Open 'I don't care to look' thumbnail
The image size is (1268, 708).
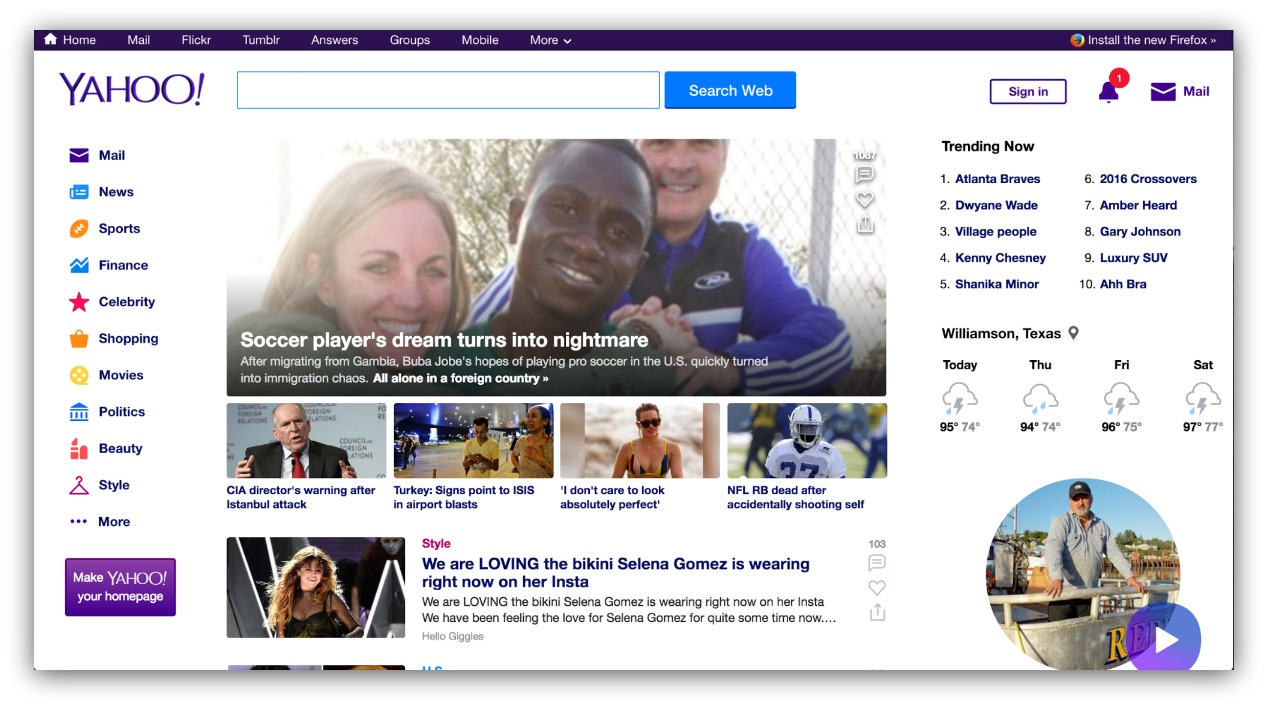tap(640, 441)
